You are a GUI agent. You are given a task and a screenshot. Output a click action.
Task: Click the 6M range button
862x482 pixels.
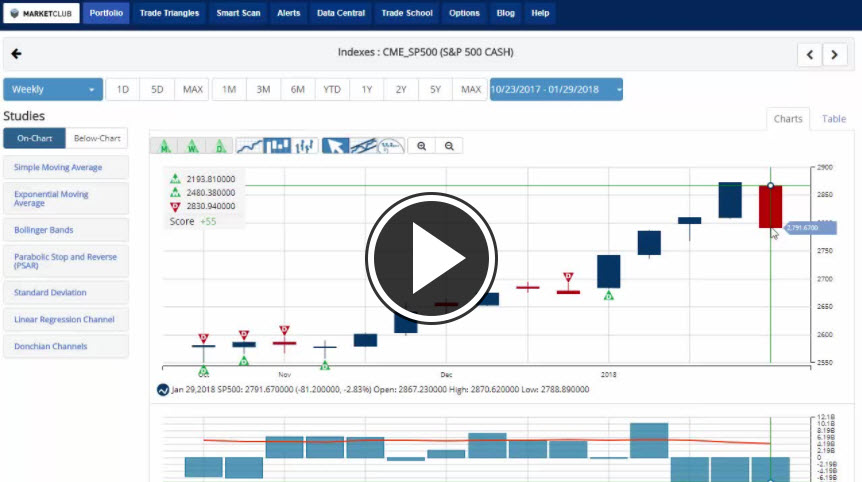(x=298, y=89)
